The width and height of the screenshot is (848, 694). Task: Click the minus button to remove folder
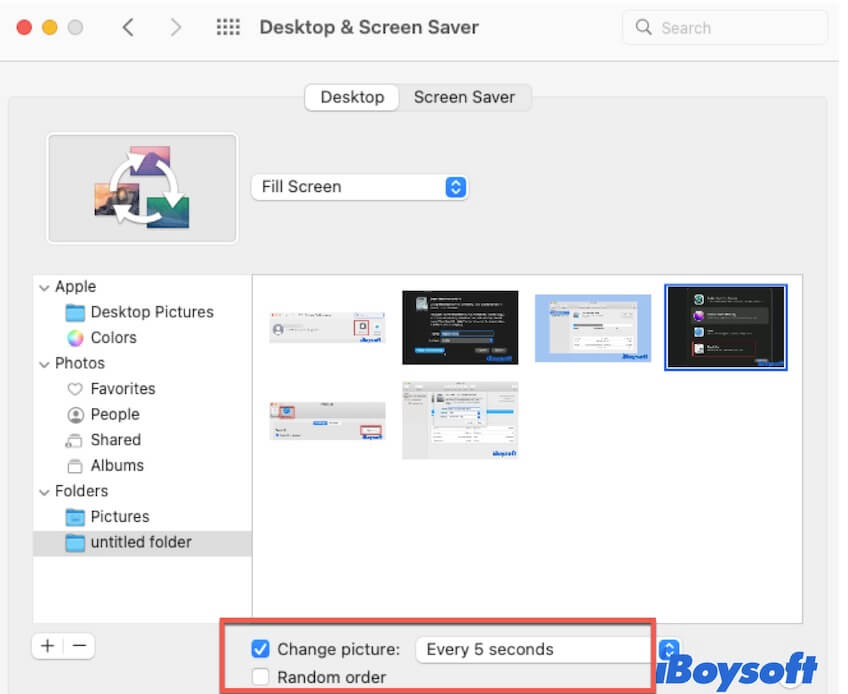point(80,646)
